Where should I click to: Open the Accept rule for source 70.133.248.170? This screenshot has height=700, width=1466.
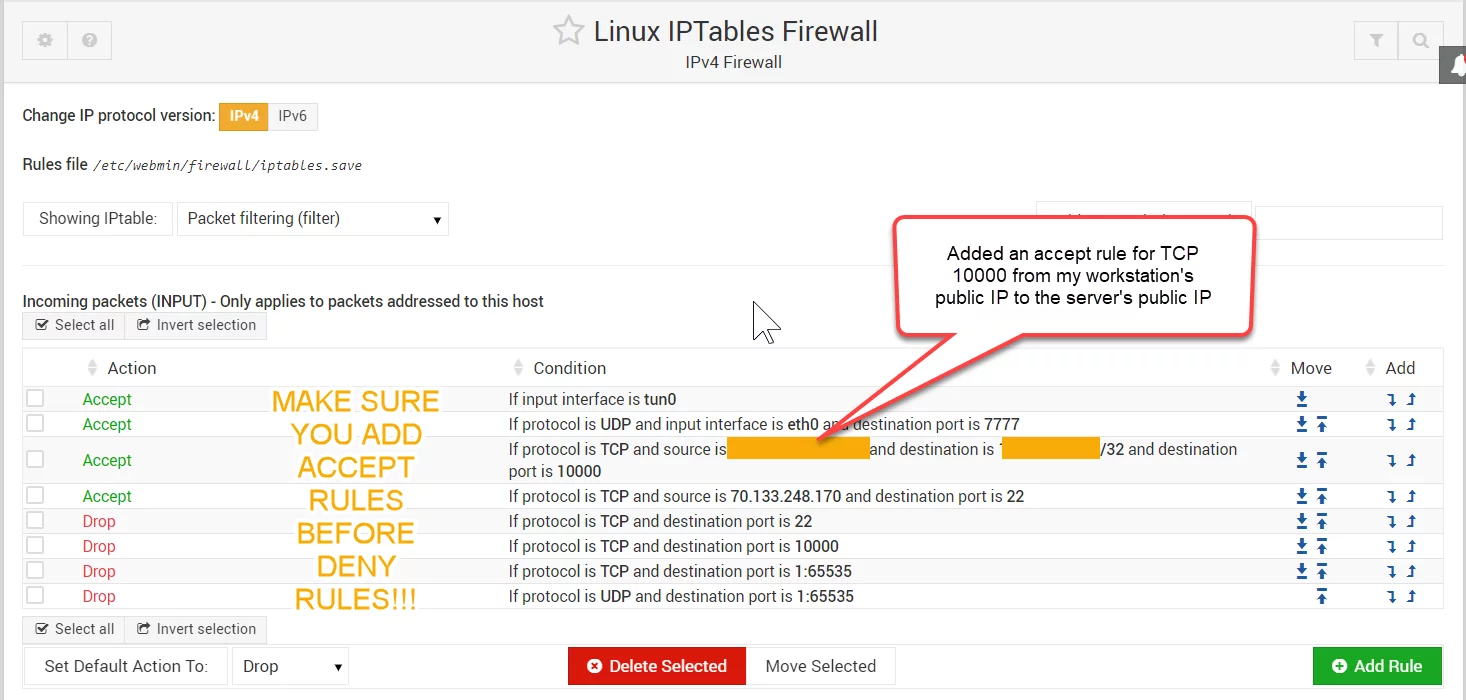pos(107,496)
